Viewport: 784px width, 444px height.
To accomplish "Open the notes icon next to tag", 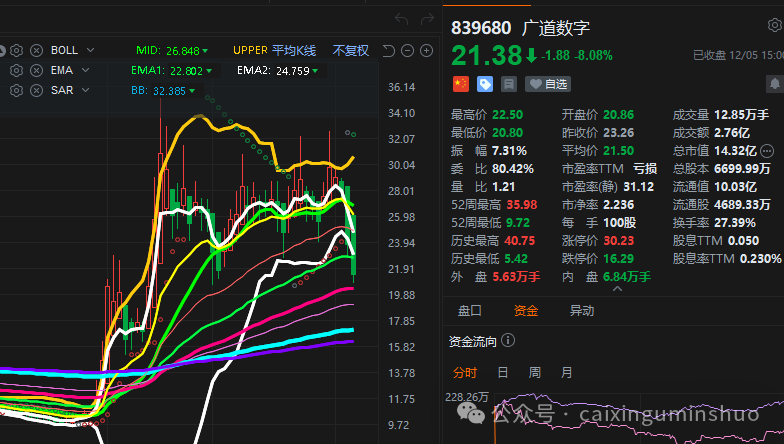I will click(x=509, y=84).
